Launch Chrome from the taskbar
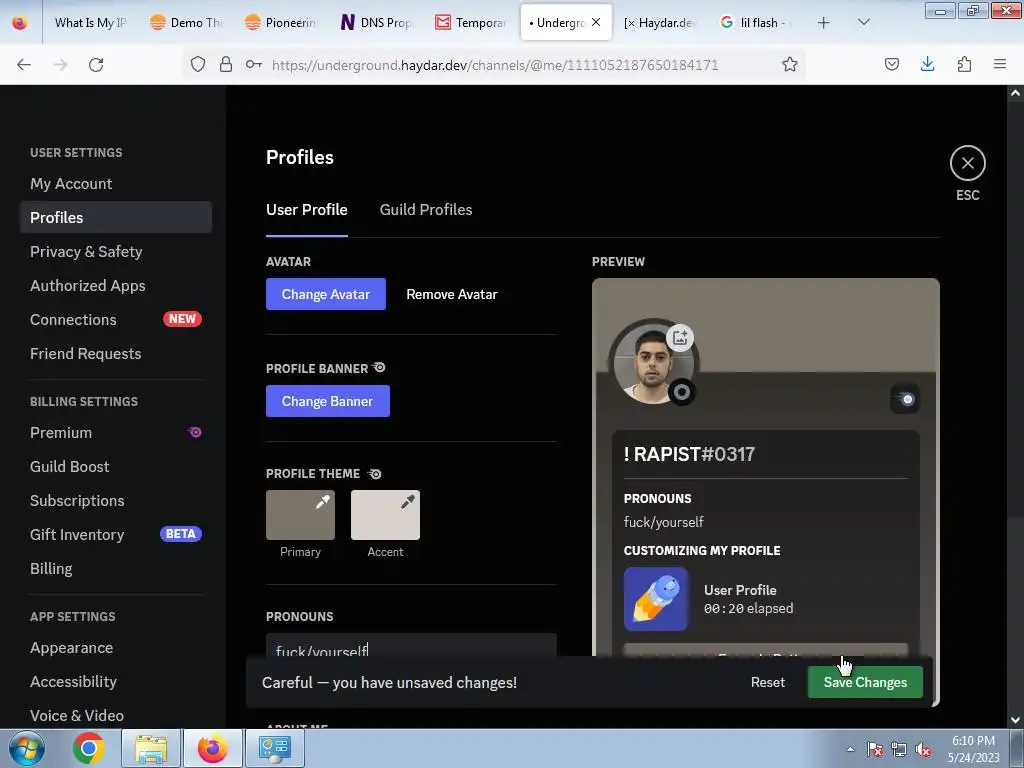The image size is (1024, 768). tap(88, 748)
